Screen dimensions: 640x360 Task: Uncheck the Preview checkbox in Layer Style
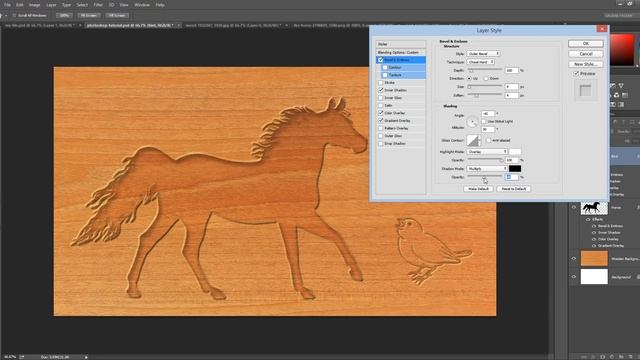click(x=576, y=73)
